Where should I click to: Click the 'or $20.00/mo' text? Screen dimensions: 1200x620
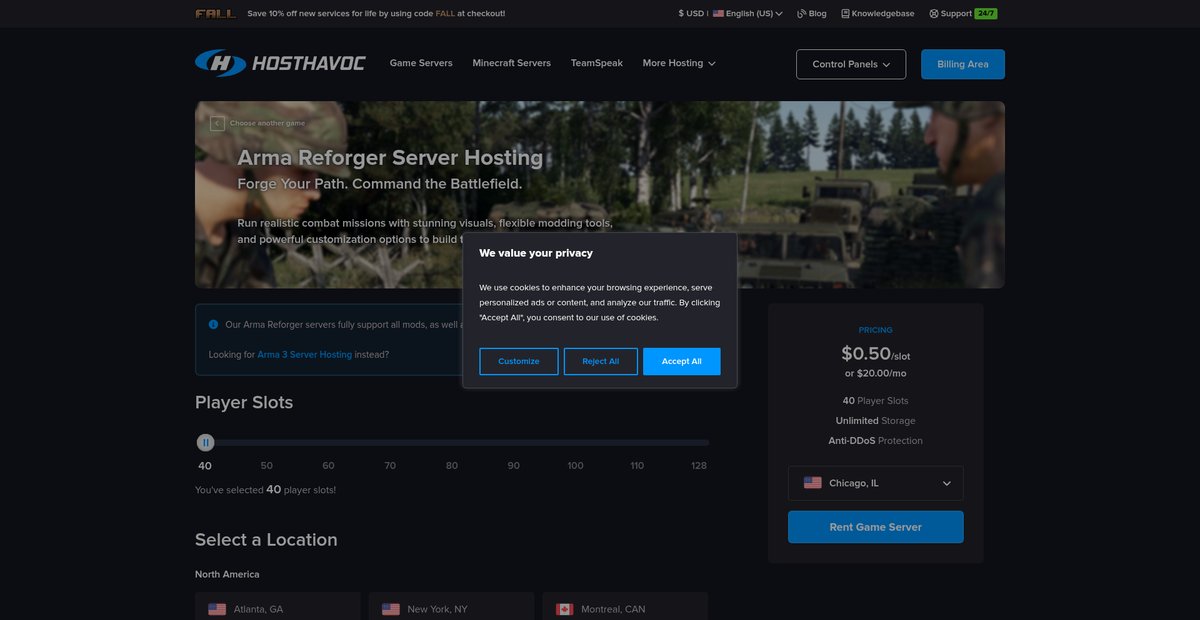coord(876,373)
